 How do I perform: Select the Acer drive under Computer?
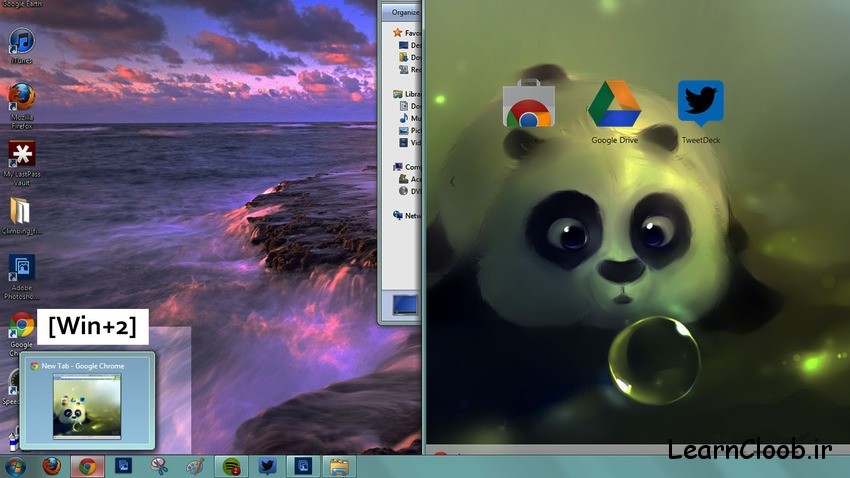point(410,179)
